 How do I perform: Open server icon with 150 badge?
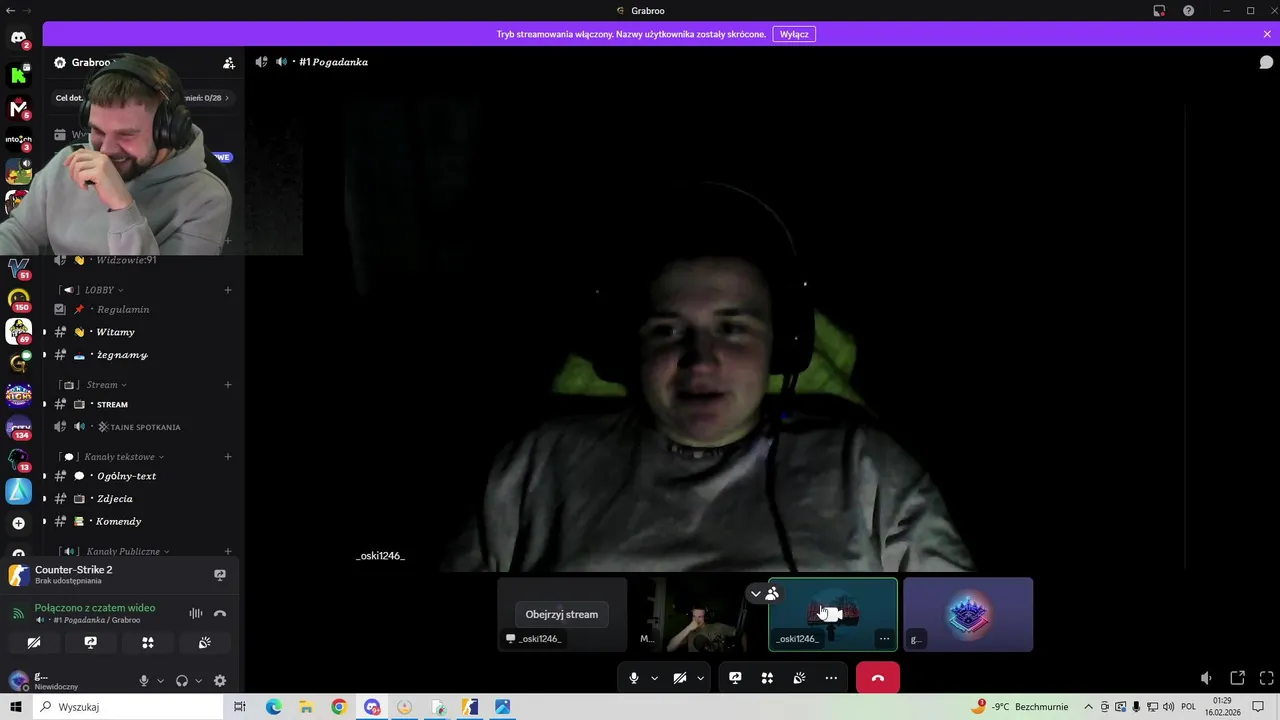(18, 298)
